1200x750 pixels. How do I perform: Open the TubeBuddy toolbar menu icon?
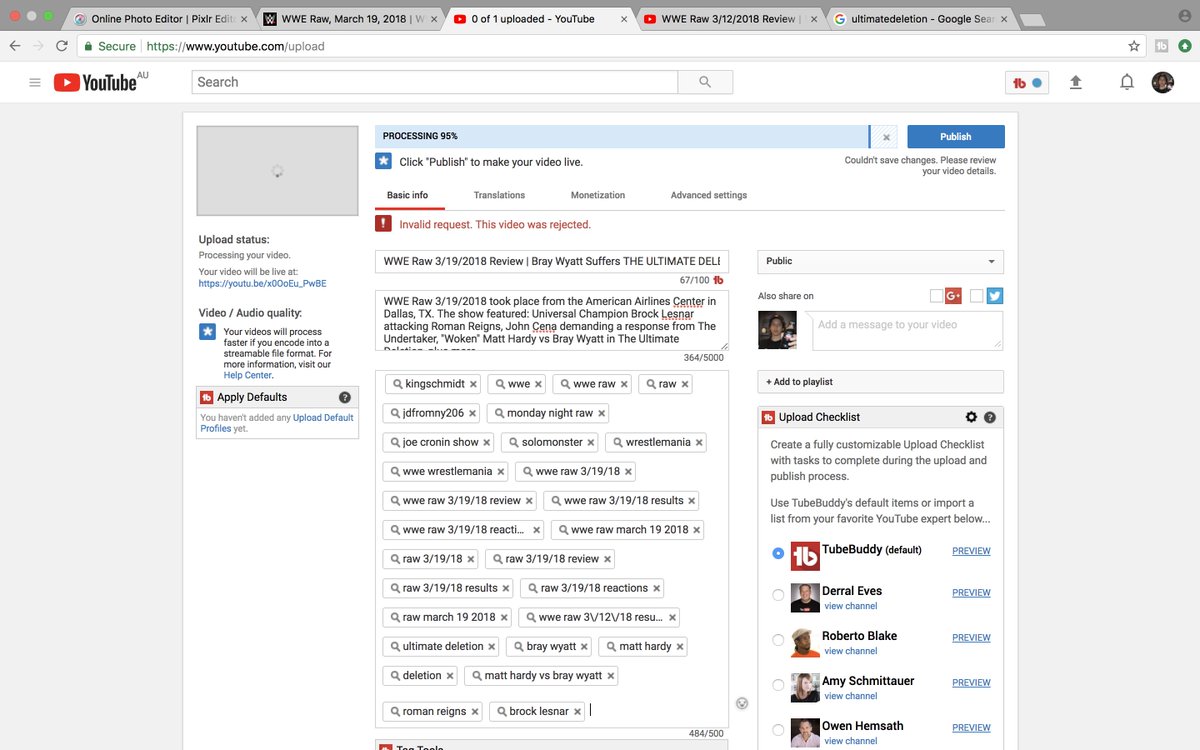pyautogui.click(x=1027, y=83)
